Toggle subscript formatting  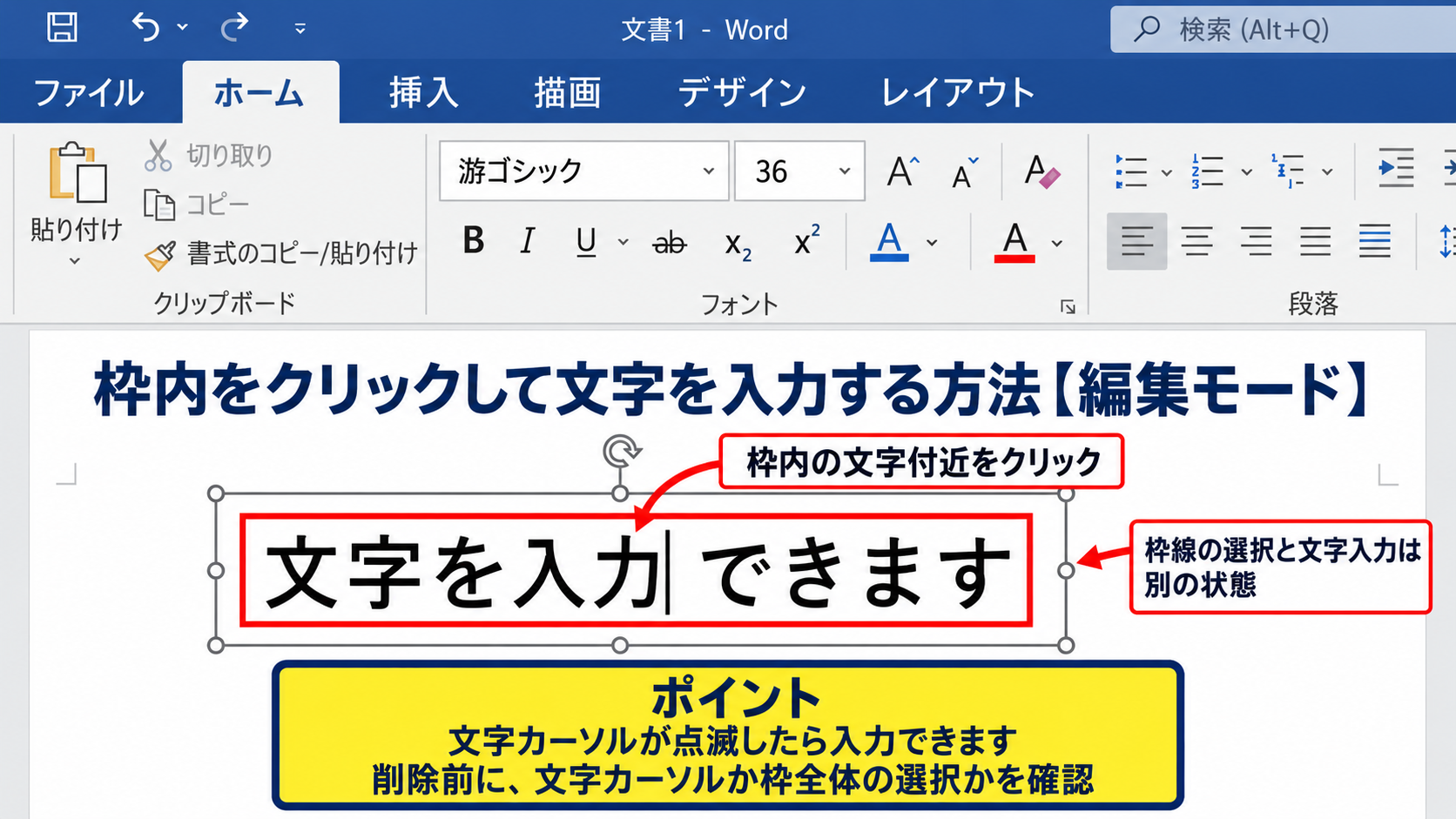(x=738, y=245)
